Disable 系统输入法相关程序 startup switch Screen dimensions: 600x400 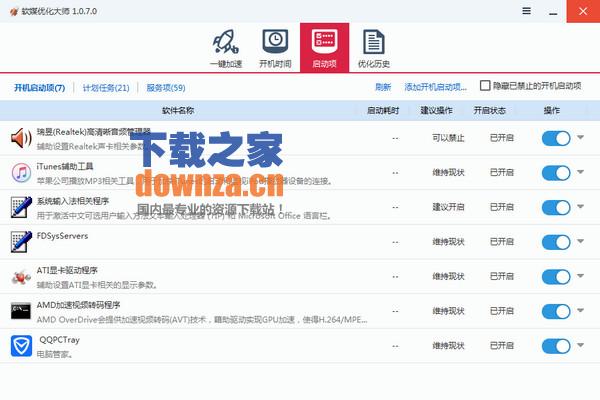coord(556,207)
